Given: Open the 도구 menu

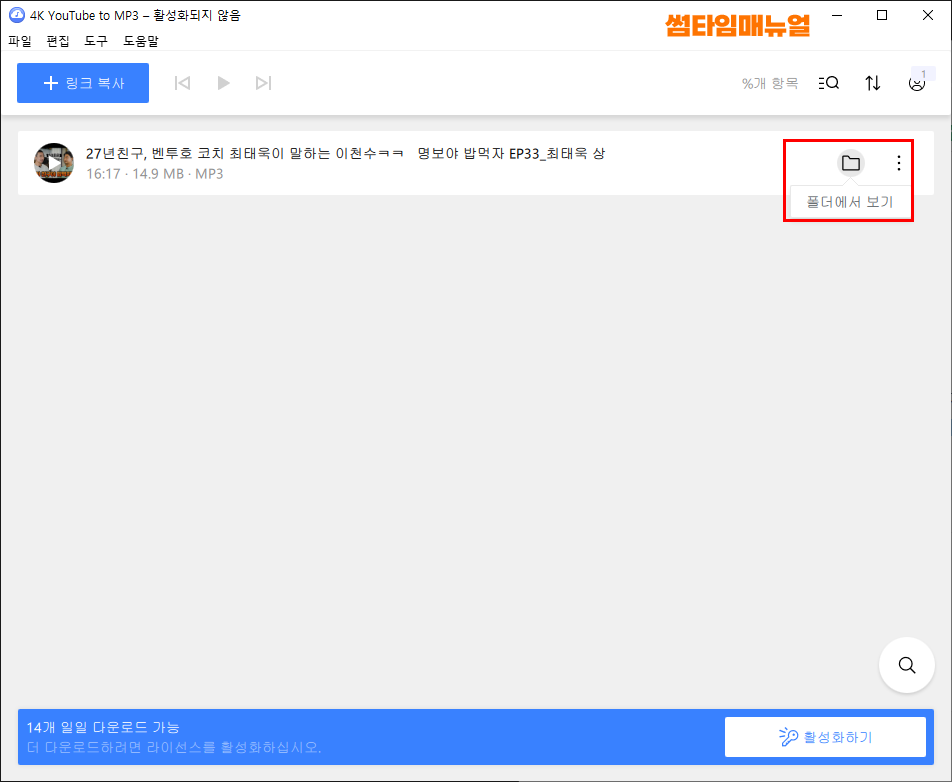Looking at the screenshot, I should 96,41.
